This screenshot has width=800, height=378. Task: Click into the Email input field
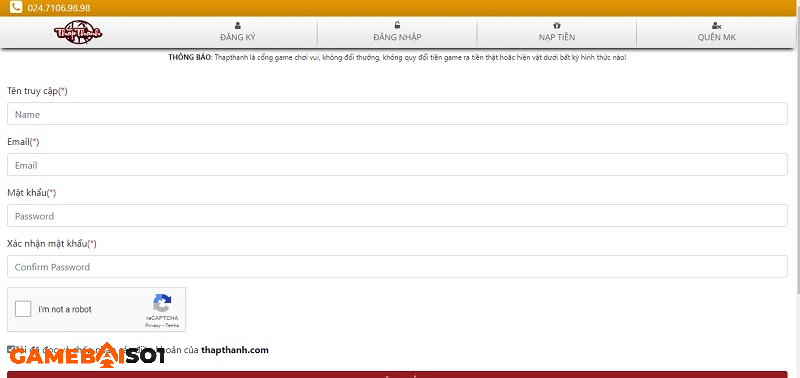(x=397, y=165)
